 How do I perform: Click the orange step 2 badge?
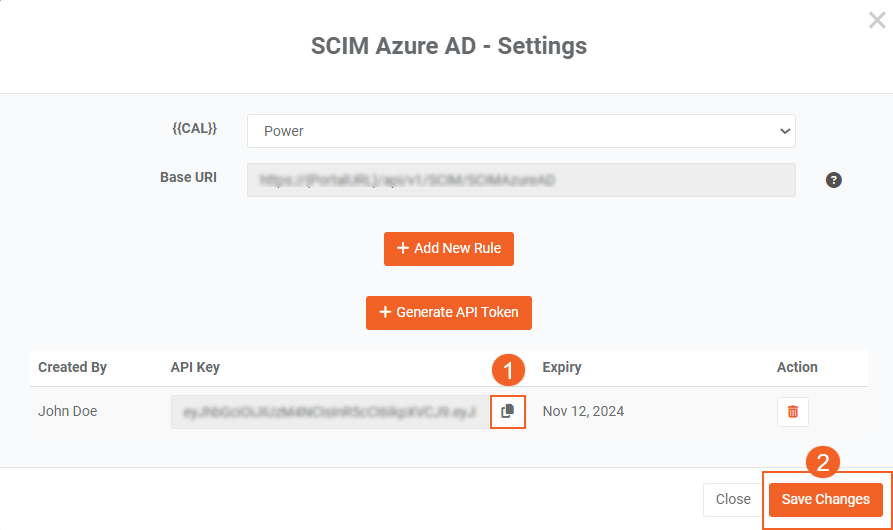tap(823, 463)
